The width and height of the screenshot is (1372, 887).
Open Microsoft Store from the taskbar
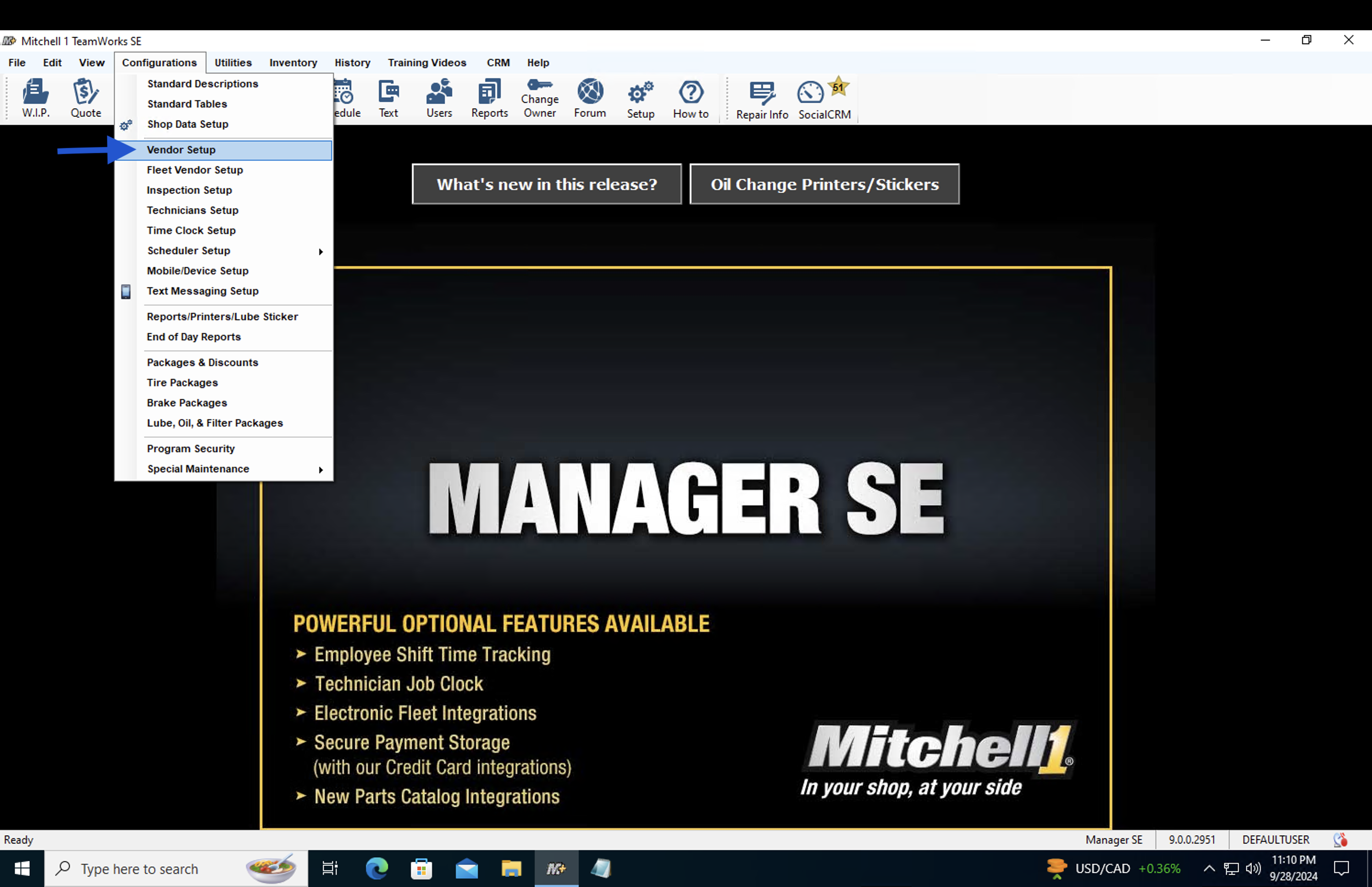(421, 868)
